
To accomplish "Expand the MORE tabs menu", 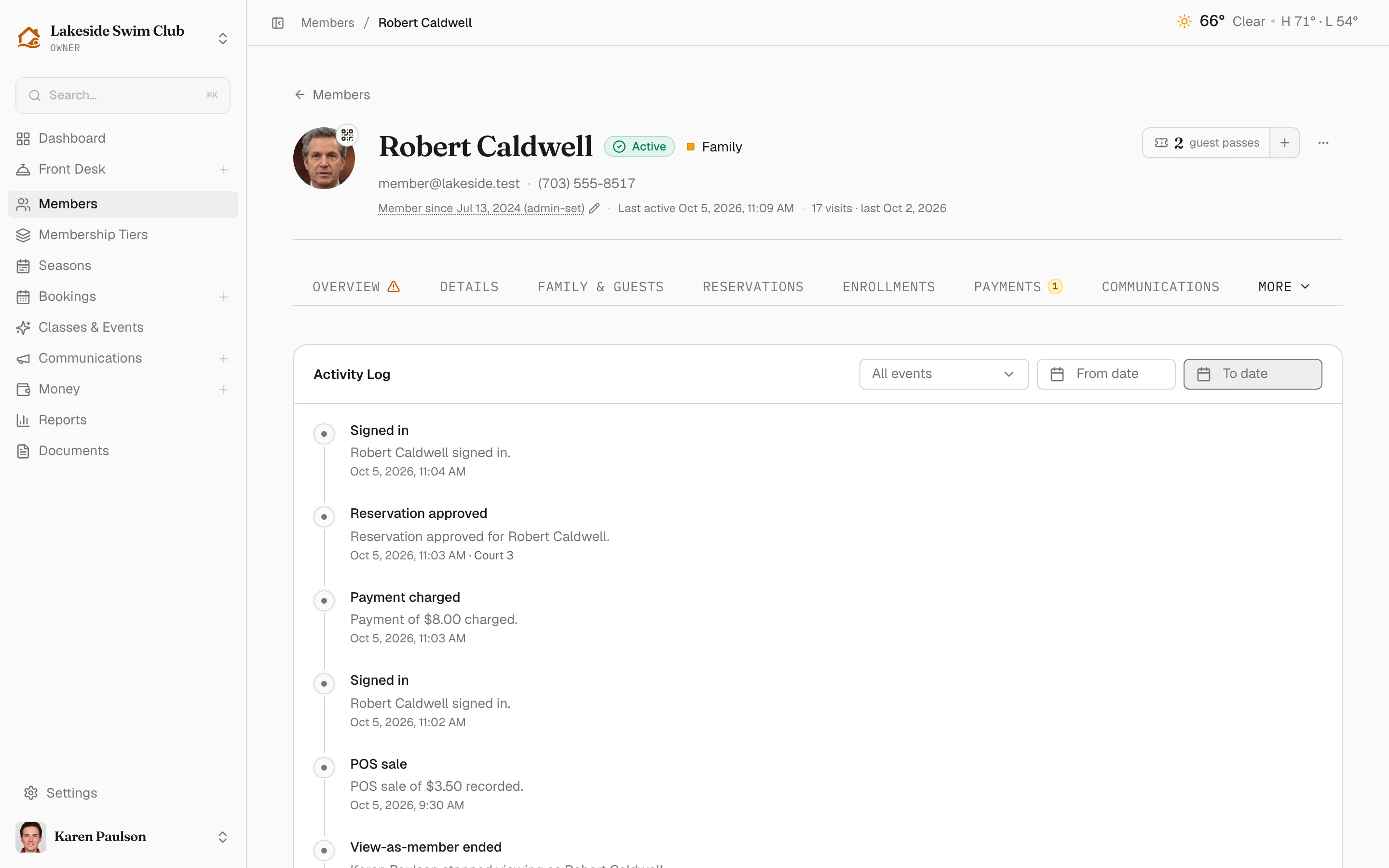I will pos(1283,286).
